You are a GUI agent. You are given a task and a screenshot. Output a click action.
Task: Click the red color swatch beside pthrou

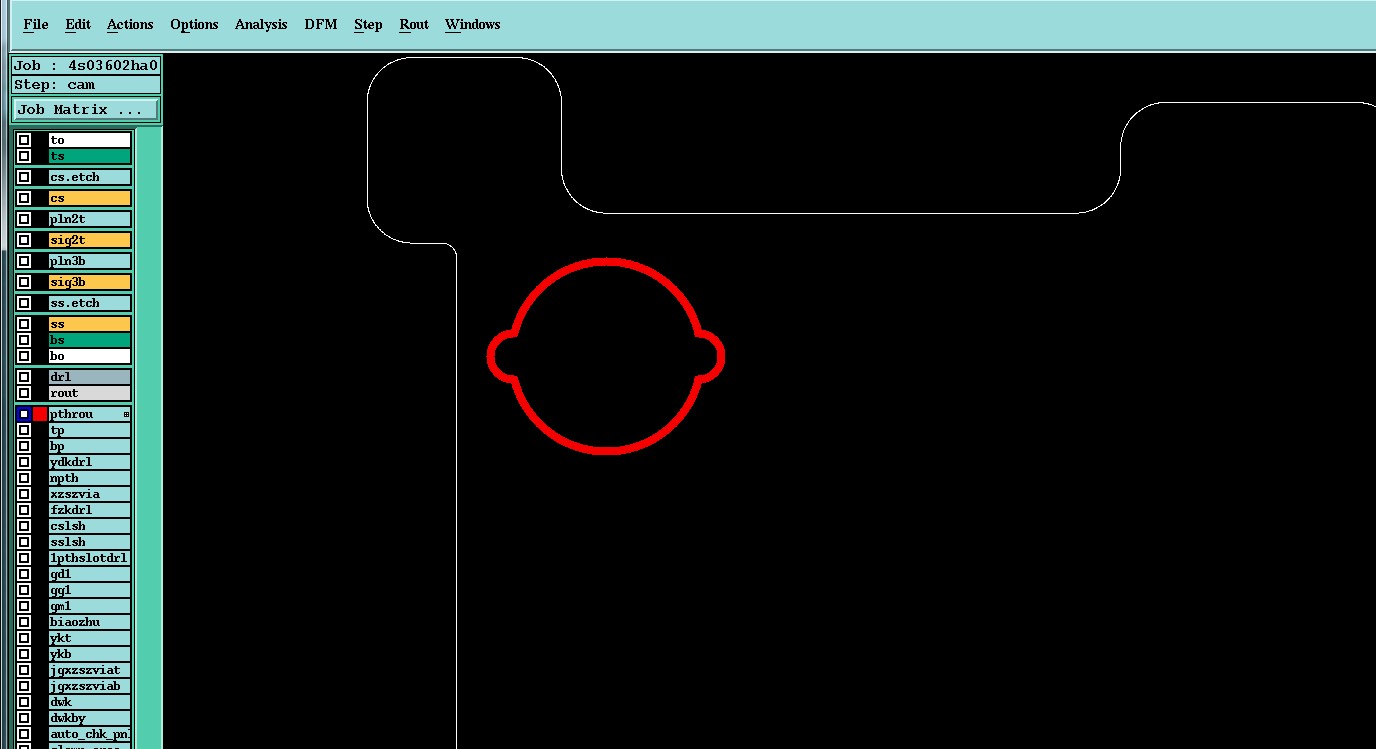point(40,414)
